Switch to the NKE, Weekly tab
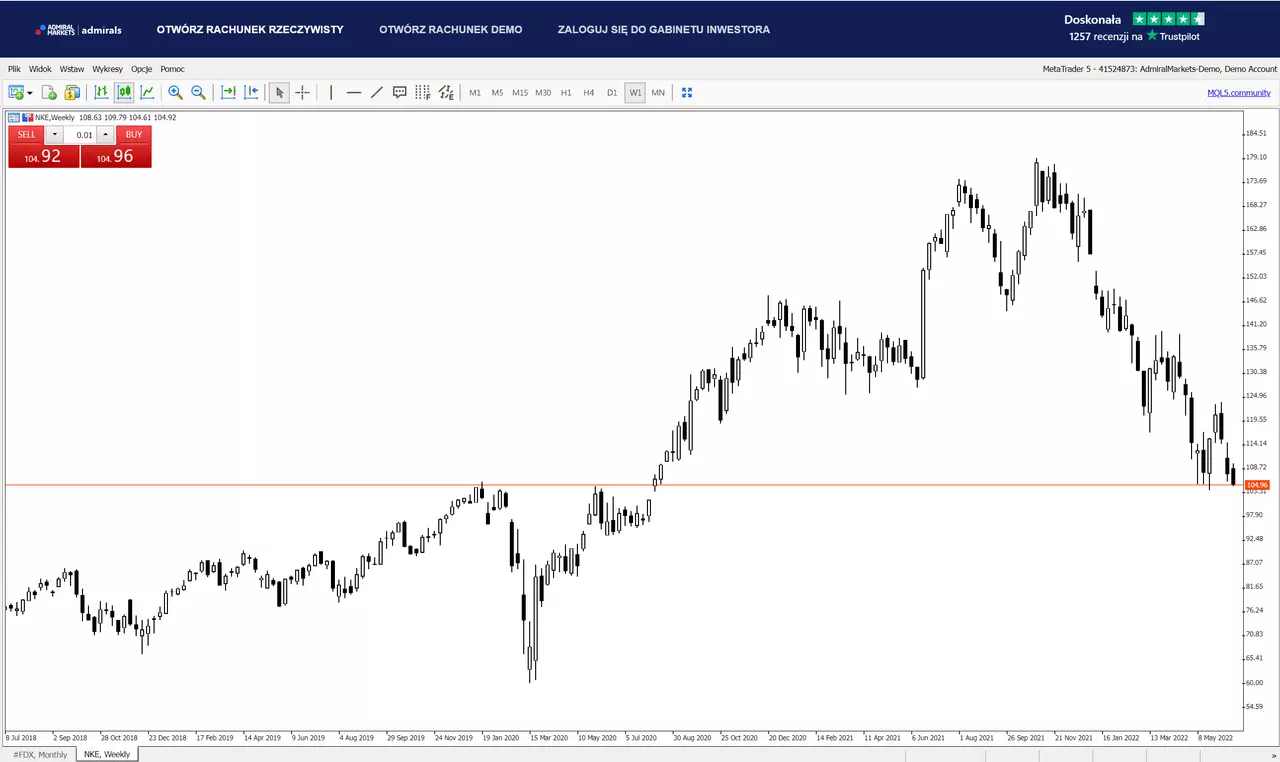Viewport: 1280px width, 762px height. point(107,754)
